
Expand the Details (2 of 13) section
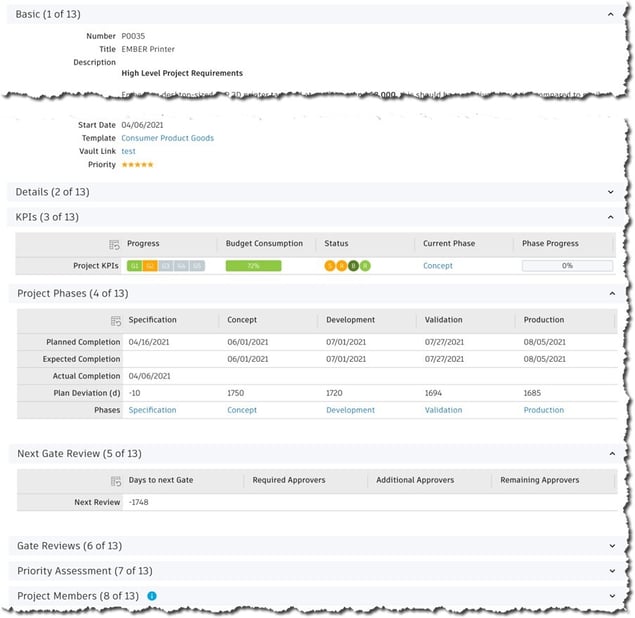click(610, 192)
